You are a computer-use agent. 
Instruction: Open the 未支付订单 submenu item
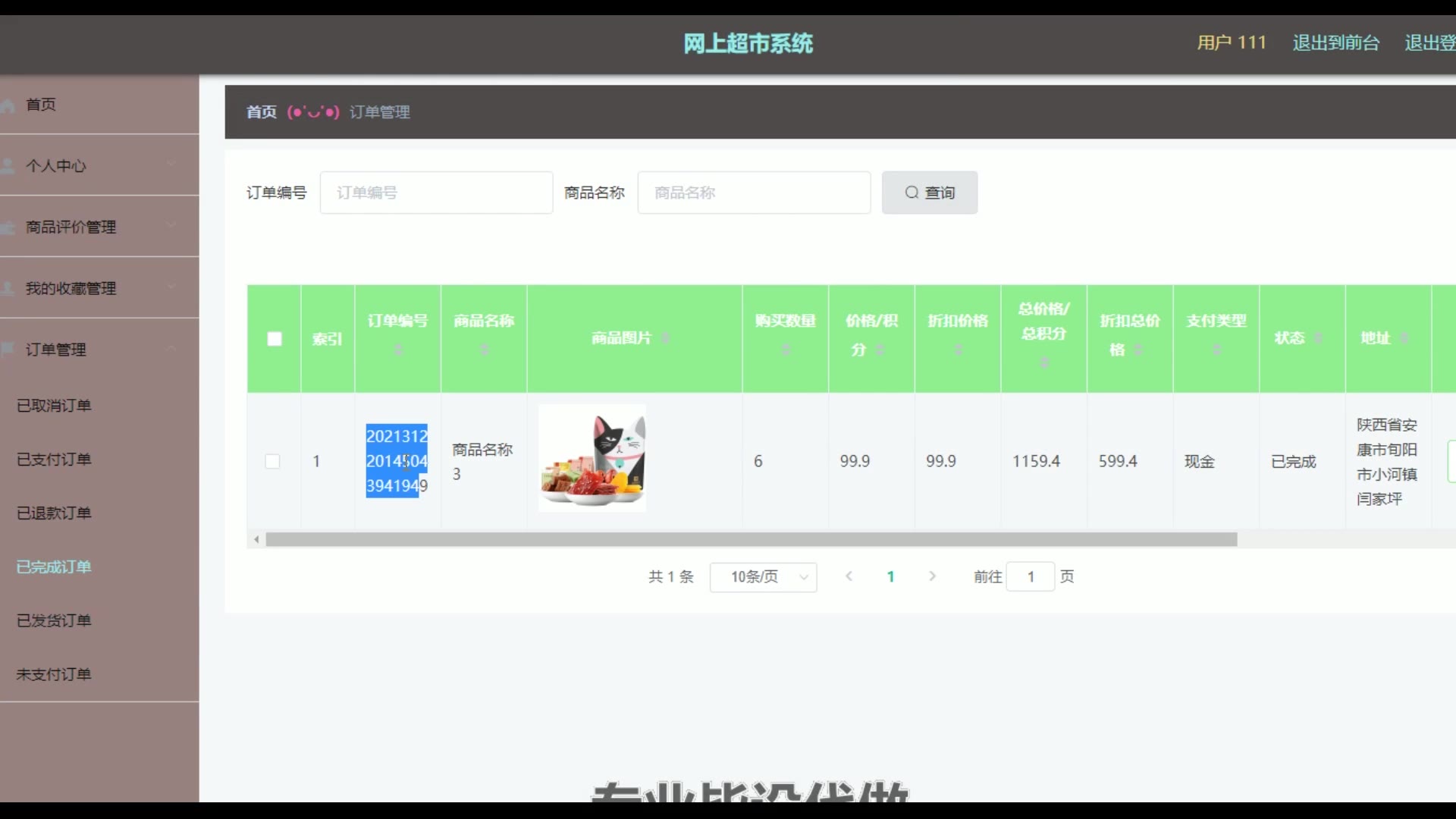54,674
